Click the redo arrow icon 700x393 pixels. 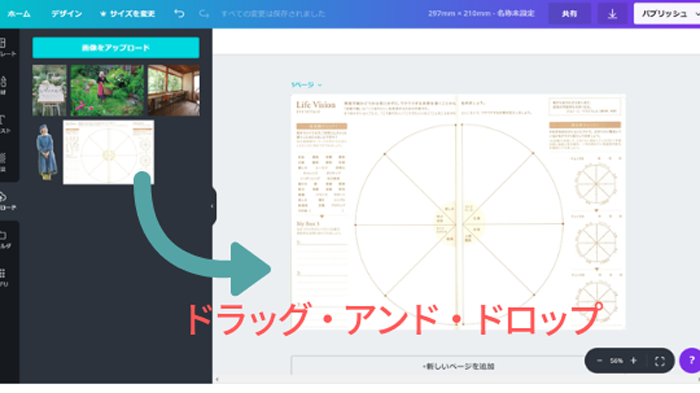204,14
